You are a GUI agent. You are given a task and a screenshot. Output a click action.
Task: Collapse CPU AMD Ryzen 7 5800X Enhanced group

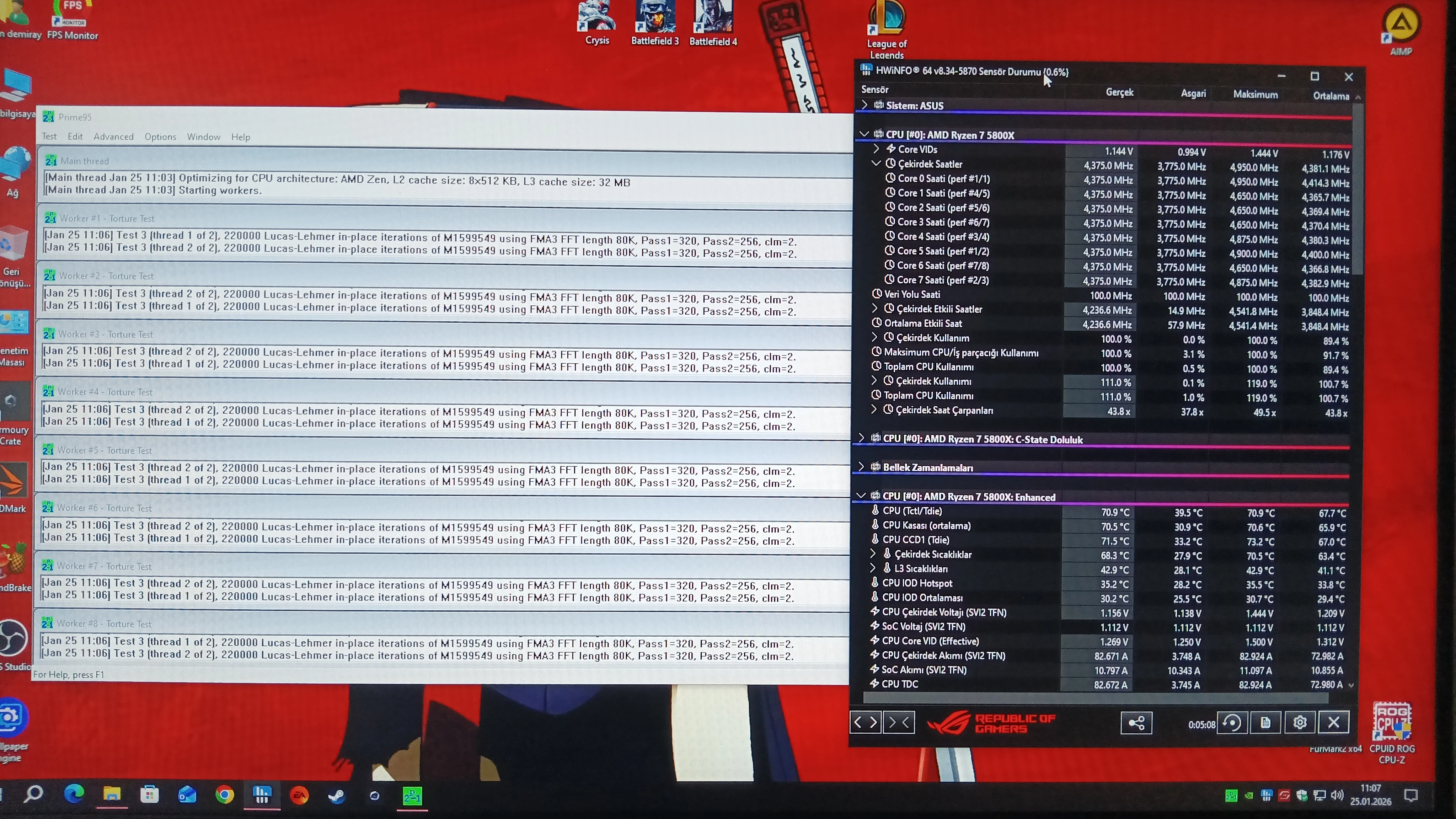coord(861,496)
